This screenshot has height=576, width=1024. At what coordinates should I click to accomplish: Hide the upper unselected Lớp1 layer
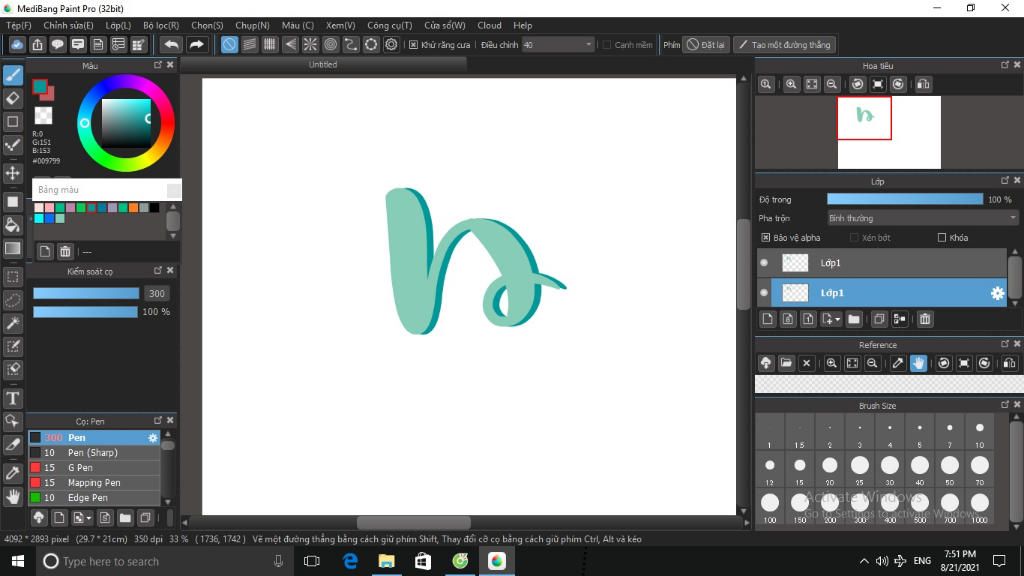tap(764, 263)
